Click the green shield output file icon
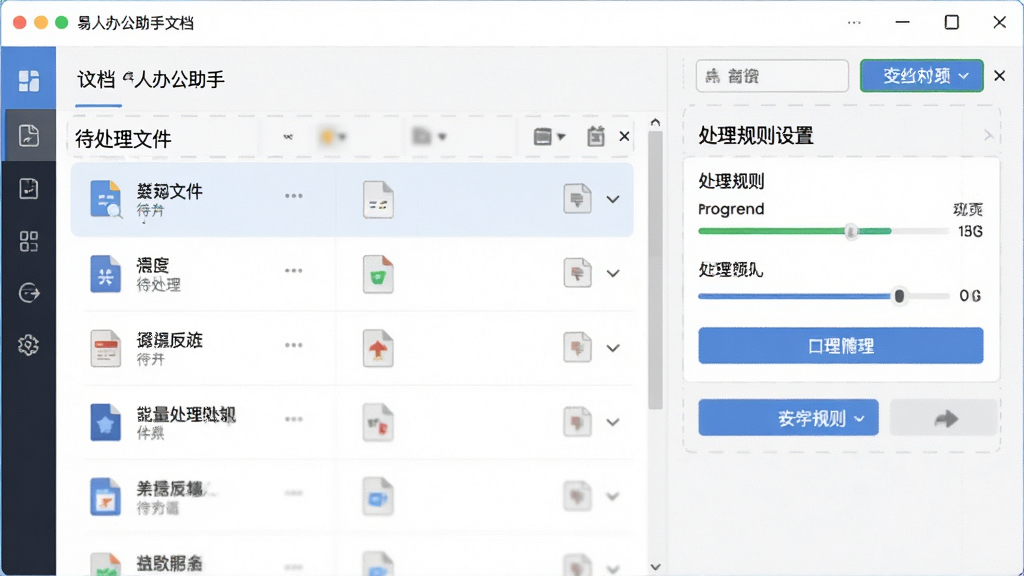1024x576 pixels. click(378, 274)
